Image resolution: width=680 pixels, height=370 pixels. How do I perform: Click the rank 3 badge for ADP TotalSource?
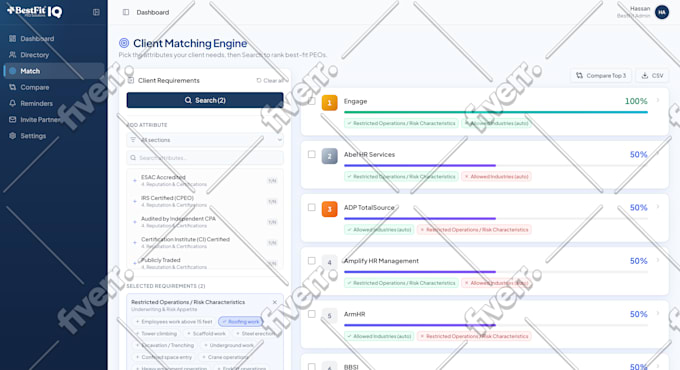(330, 209)
